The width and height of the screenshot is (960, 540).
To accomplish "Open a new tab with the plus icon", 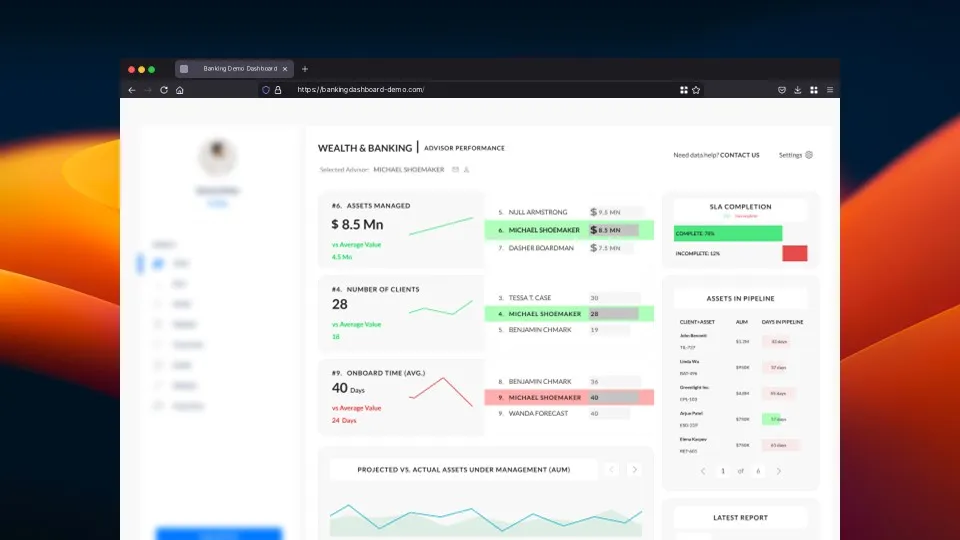I will point(305,69).
